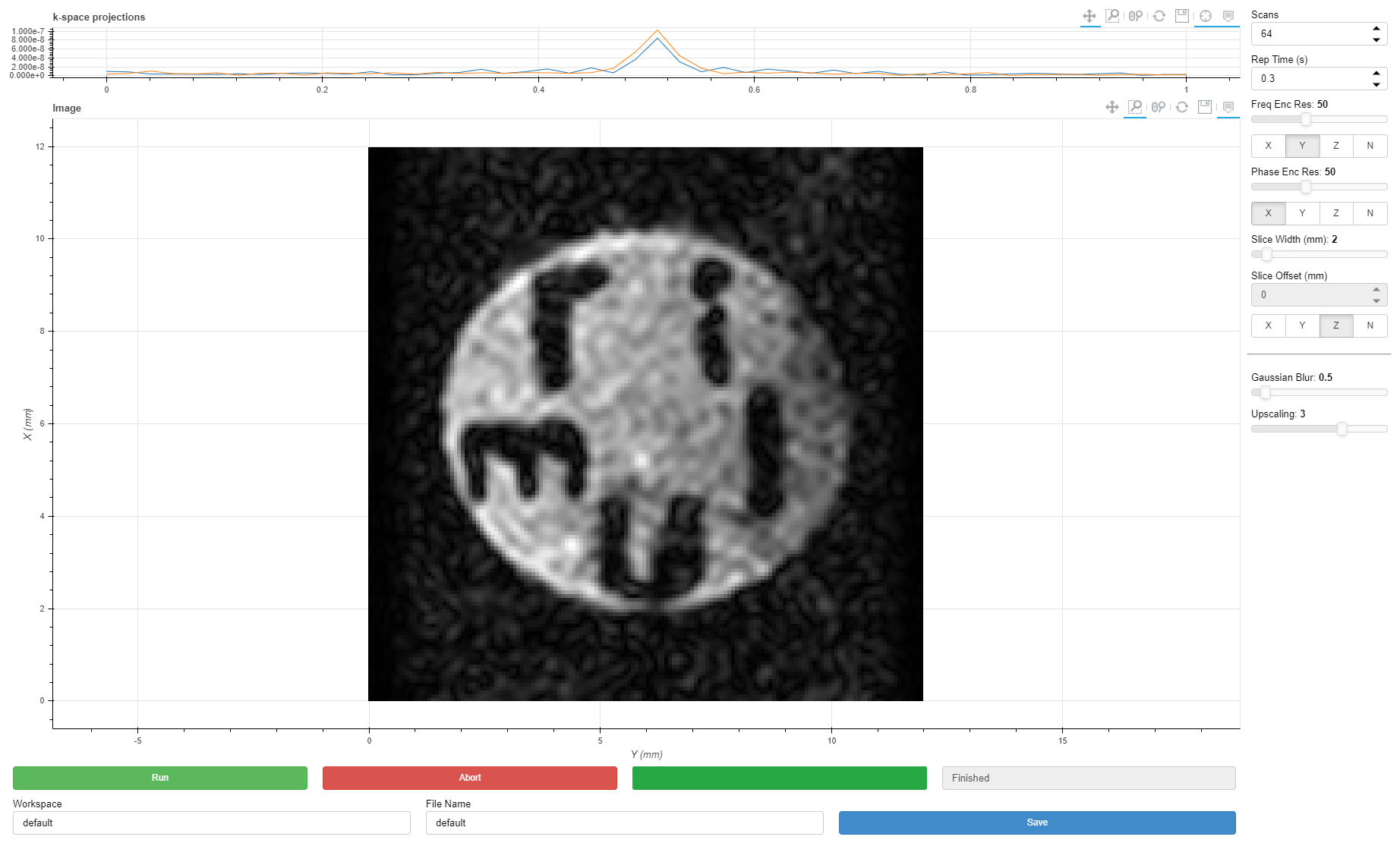Set Phase Enc axis to Z
Screen dimensions: 1400x843
1336,213
